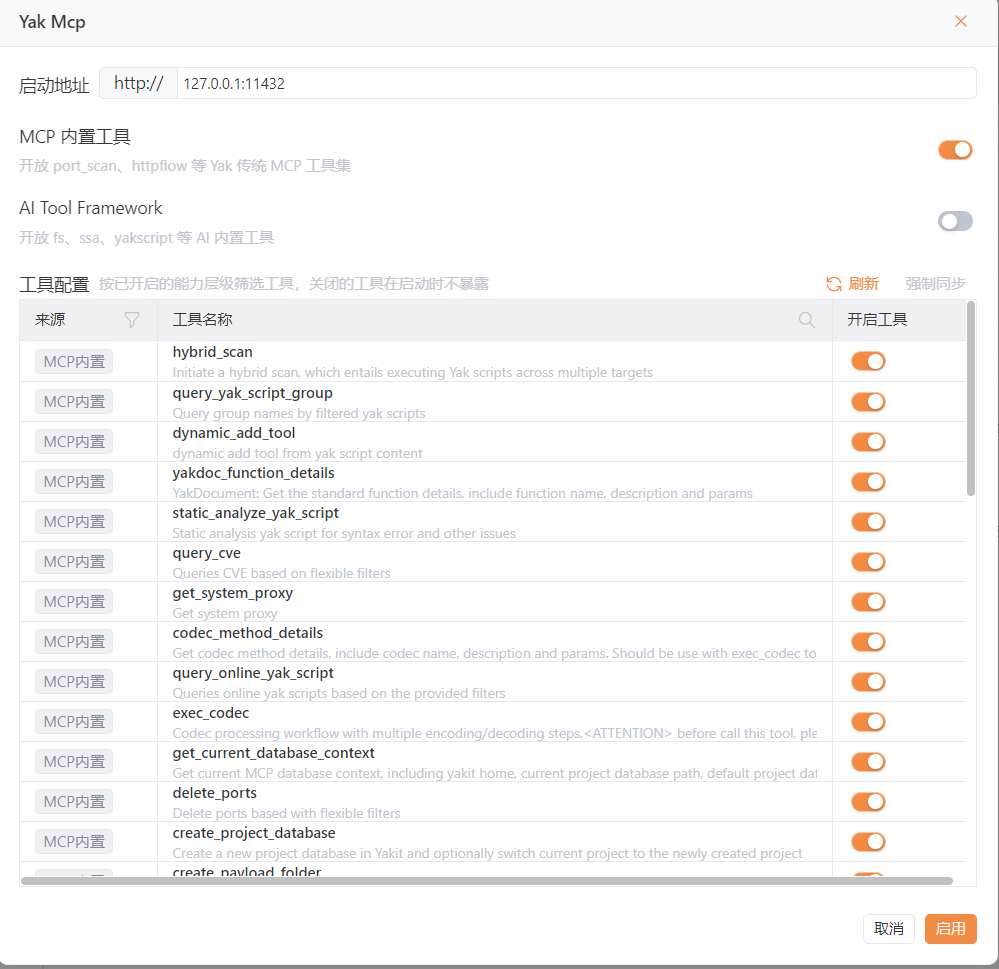Screen dimensions: 999x969
Task: Toggle MCP 内置工具 switch off
Action: pyautogui.click(x=955, y=150)
